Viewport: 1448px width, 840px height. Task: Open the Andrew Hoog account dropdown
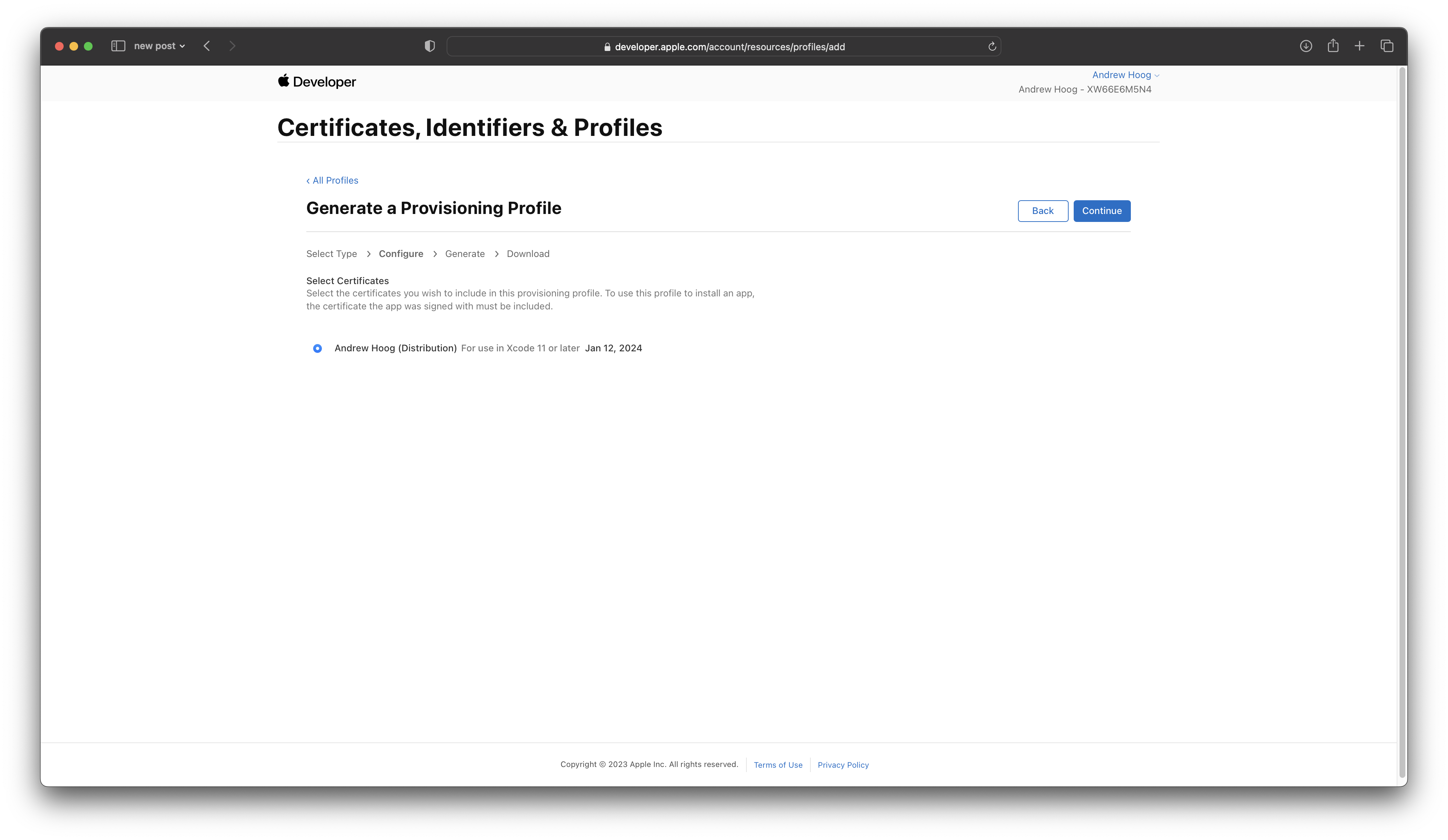point(1125,75)
